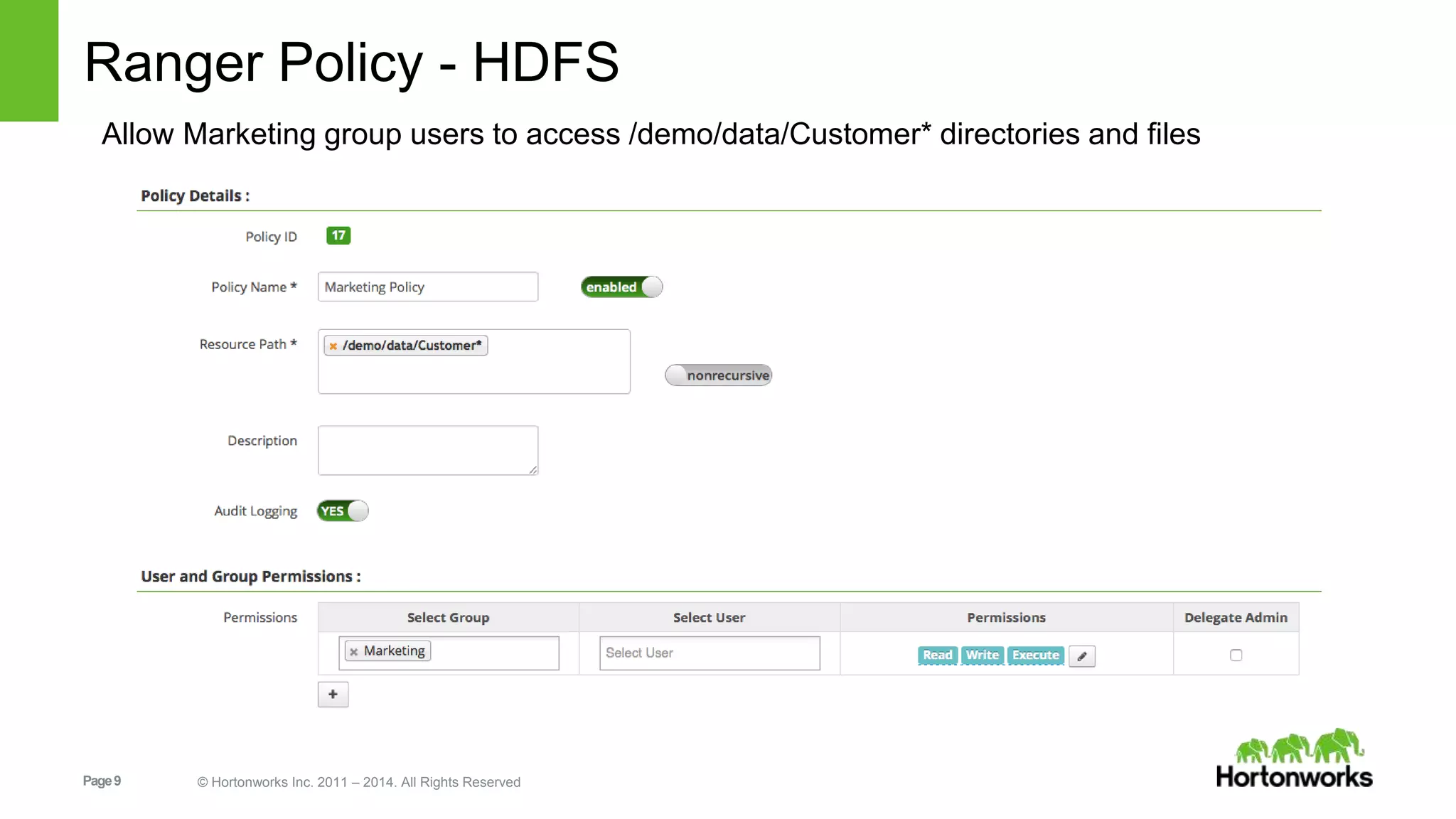Click the plus add permission row button
The height and width of the screenshot is (819, 1456).
(x=333, y=695)
